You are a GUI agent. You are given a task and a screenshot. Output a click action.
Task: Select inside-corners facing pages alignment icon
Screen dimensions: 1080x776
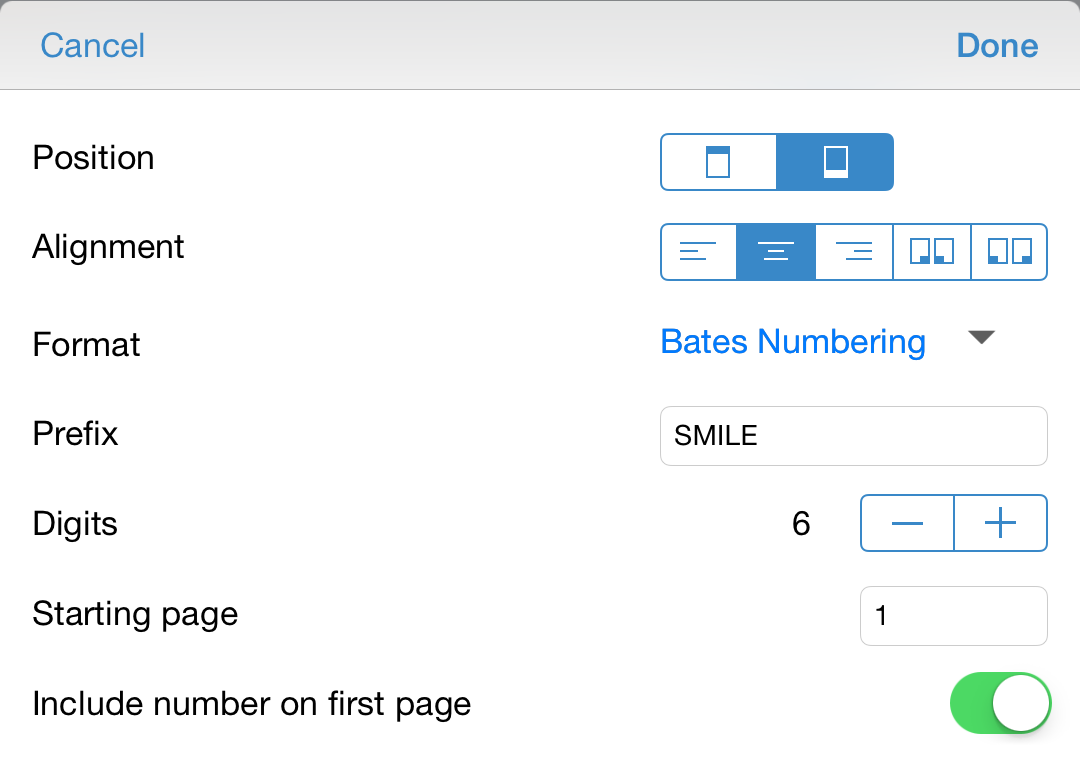click(x=932, y=251)
